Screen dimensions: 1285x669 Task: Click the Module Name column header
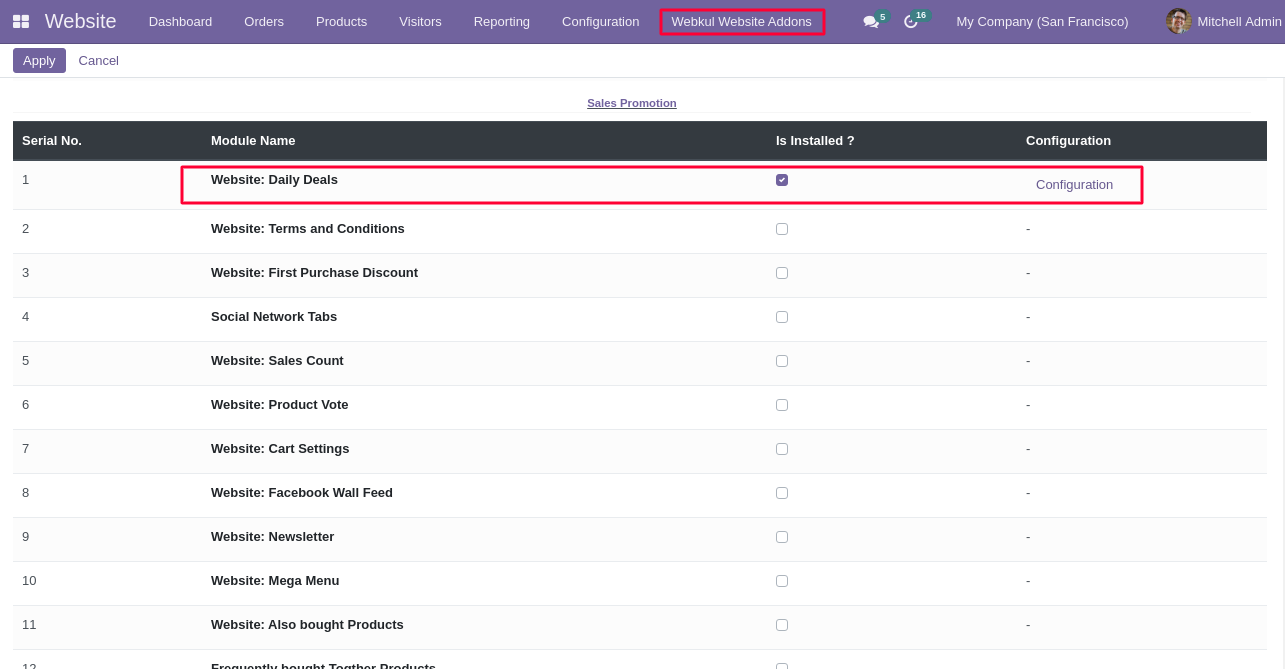pos(253,140)
